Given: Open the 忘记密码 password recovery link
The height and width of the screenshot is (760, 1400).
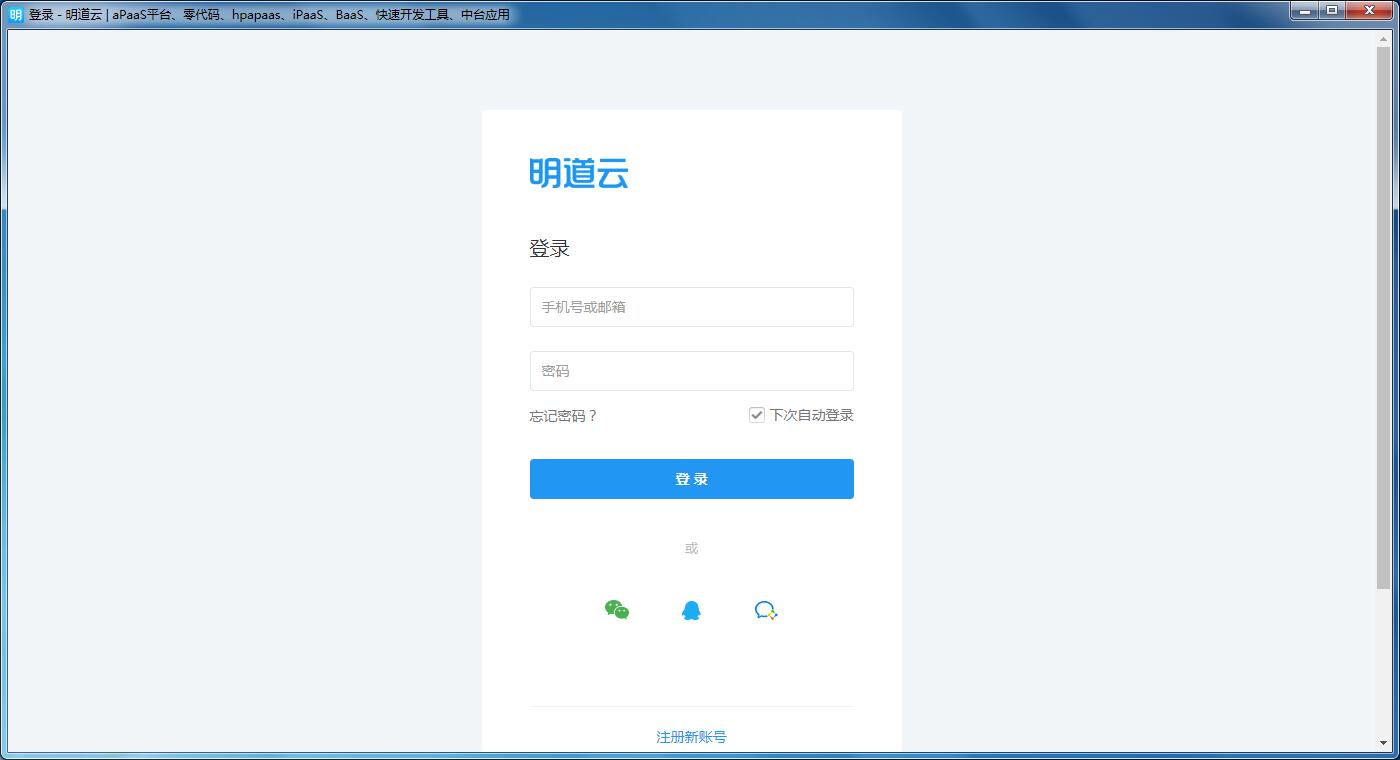Looking at the screenshot, I should click(x=564, y=415).
